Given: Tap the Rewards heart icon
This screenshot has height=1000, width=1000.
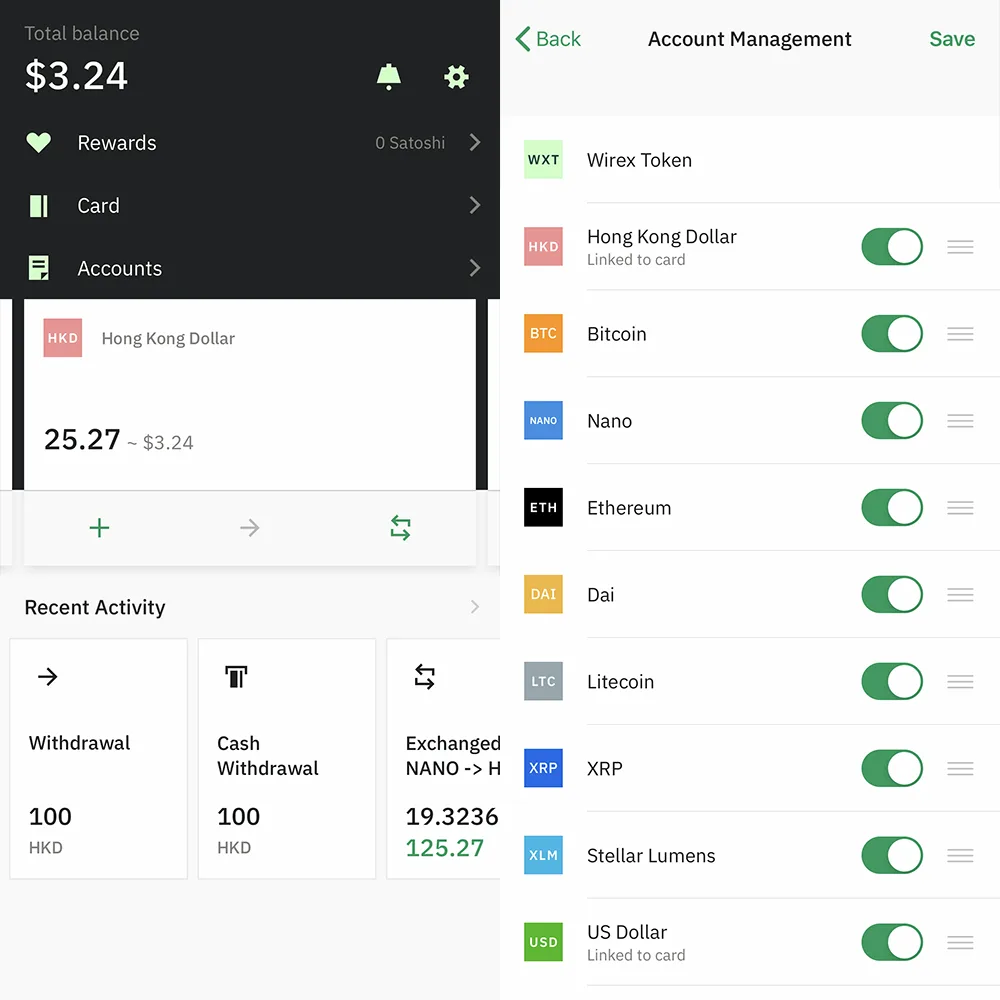Looking at the screenshot, I should pyautogui.click(x=38, y=142).
